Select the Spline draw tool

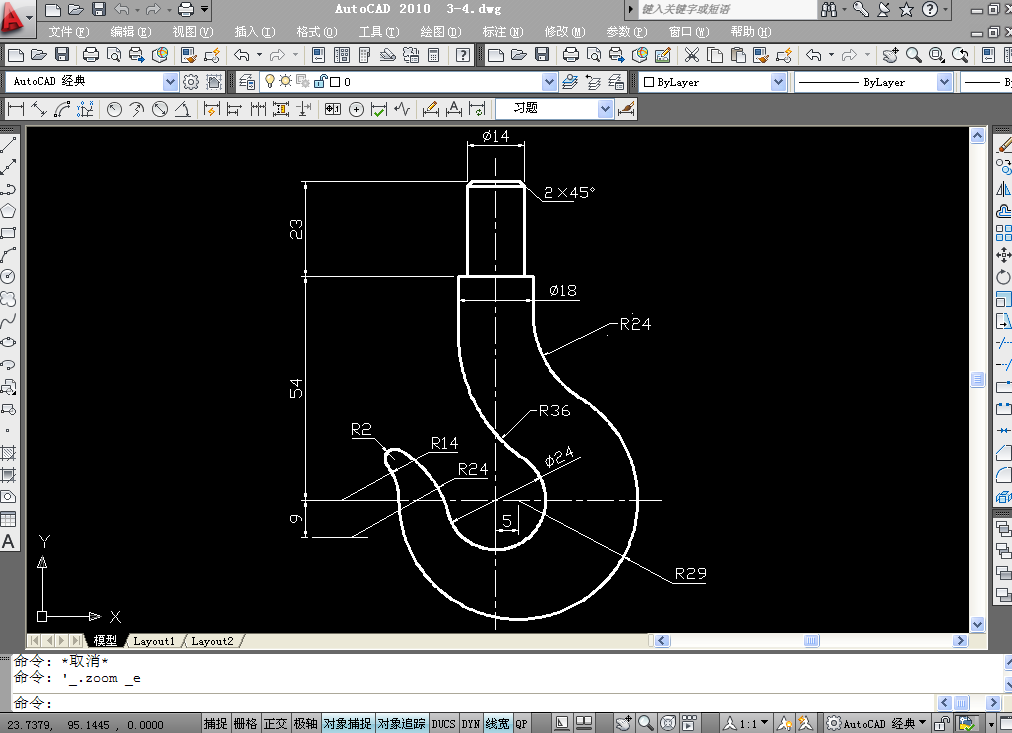pos(8,321)
